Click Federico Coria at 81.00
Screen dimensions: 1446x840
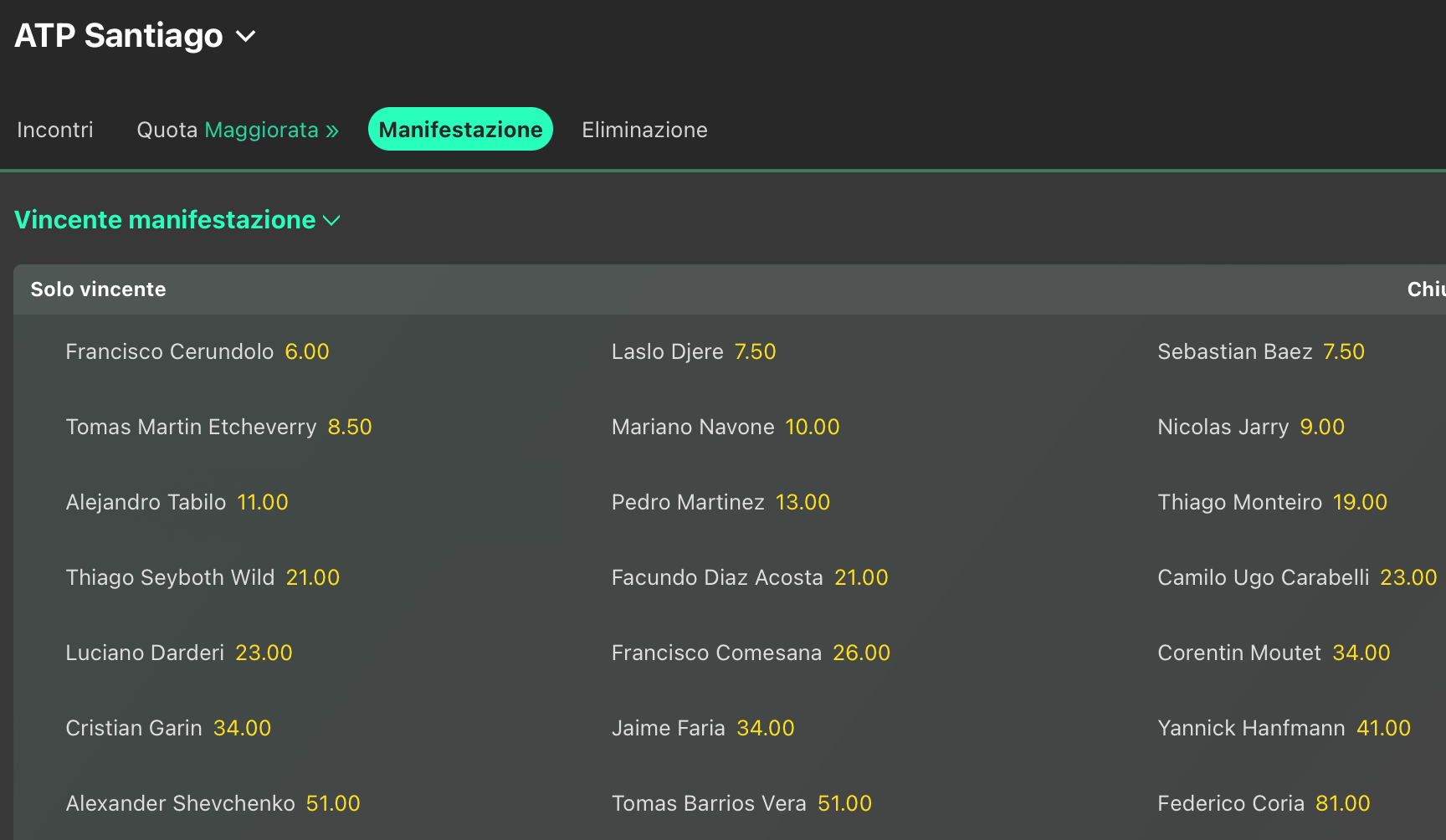[x=1342, y=803]
